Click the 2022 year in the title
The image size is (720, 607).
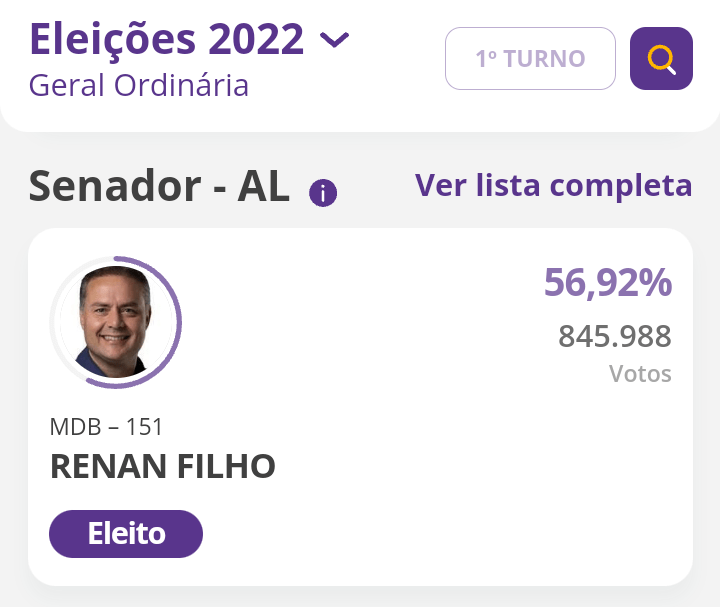[256, 40]
